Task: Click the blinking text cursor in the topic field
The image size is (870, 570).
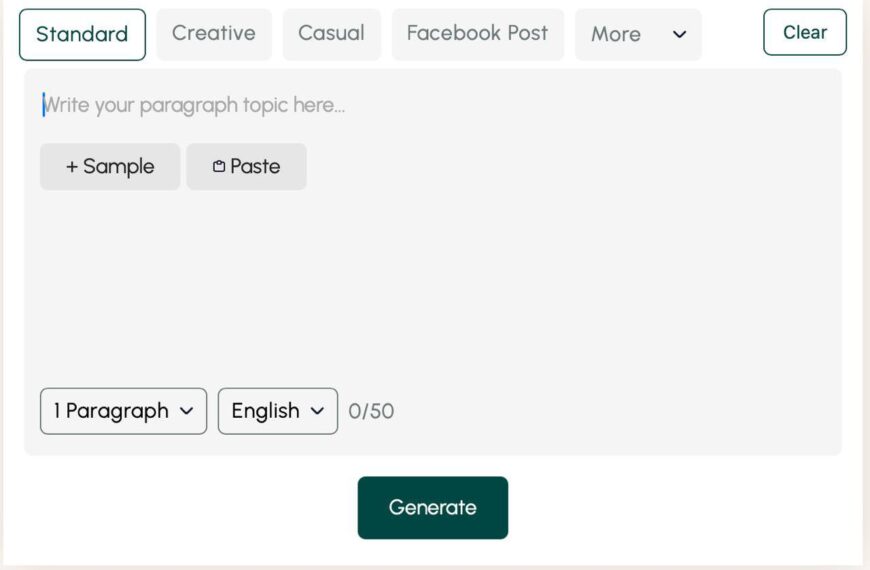Action: pyautogui.click(x=44, y=105)
